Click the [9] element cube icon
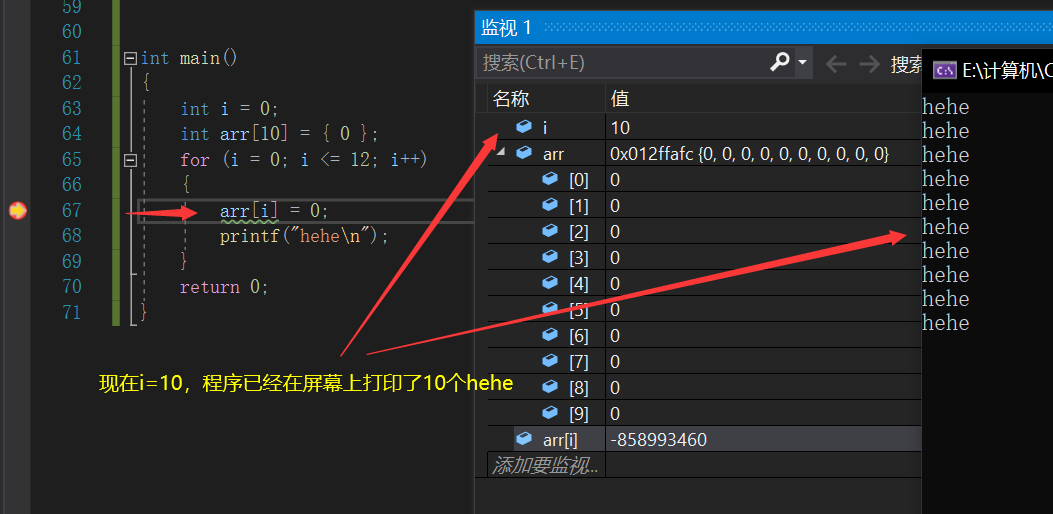The image size is (1053, 514). [x=551, y=412]
